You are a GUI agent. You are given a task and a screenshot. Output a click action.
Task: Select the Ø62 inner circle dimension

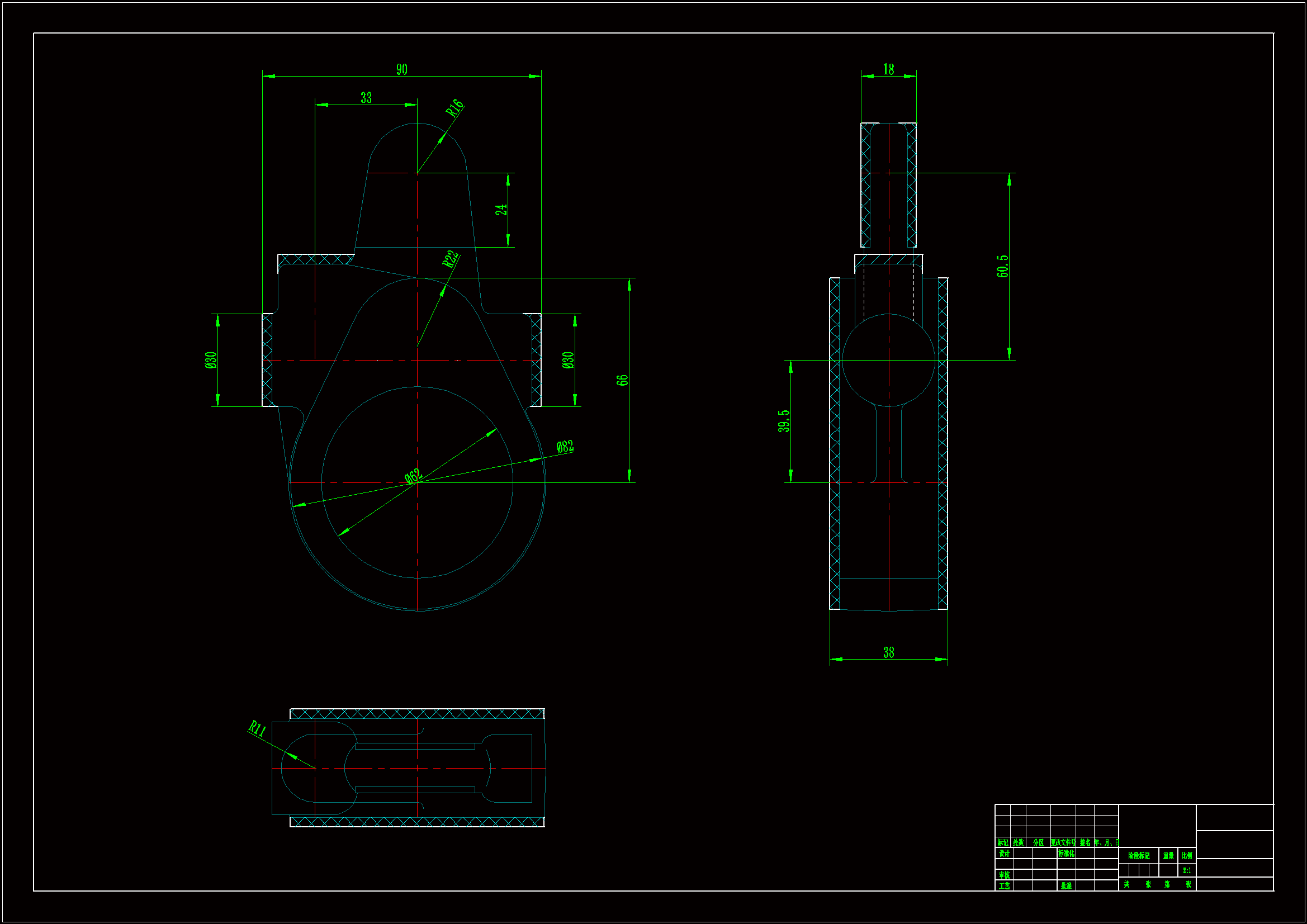[413, 475]
